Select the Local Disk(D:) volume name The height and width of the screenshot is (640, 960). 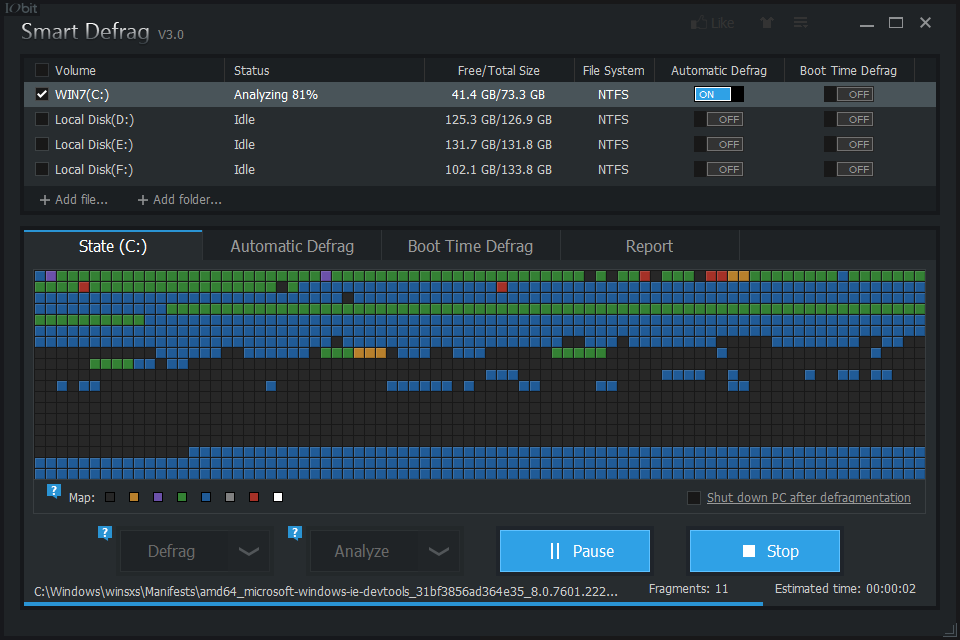tap(94, 119)
